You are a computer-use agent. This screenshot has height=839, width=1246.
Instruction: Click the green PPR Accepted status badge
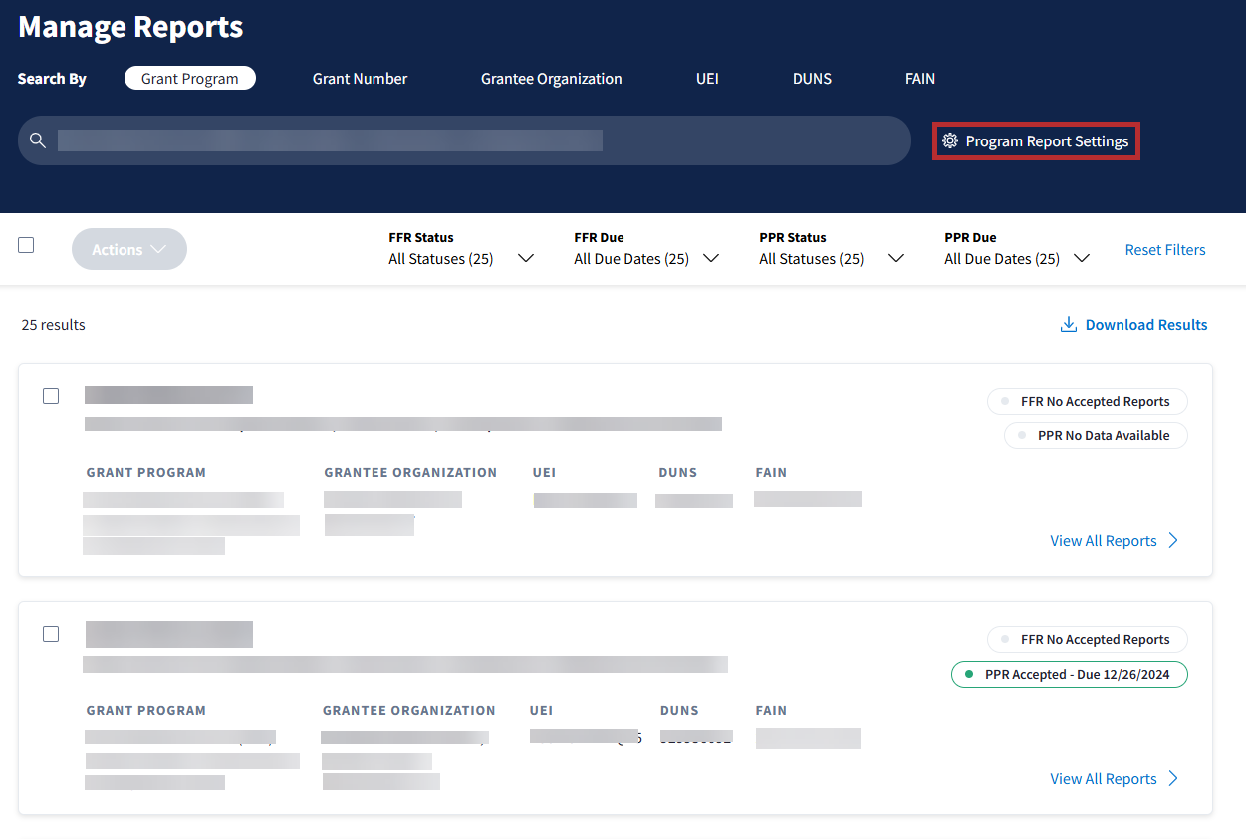(x=1068, y=675)
